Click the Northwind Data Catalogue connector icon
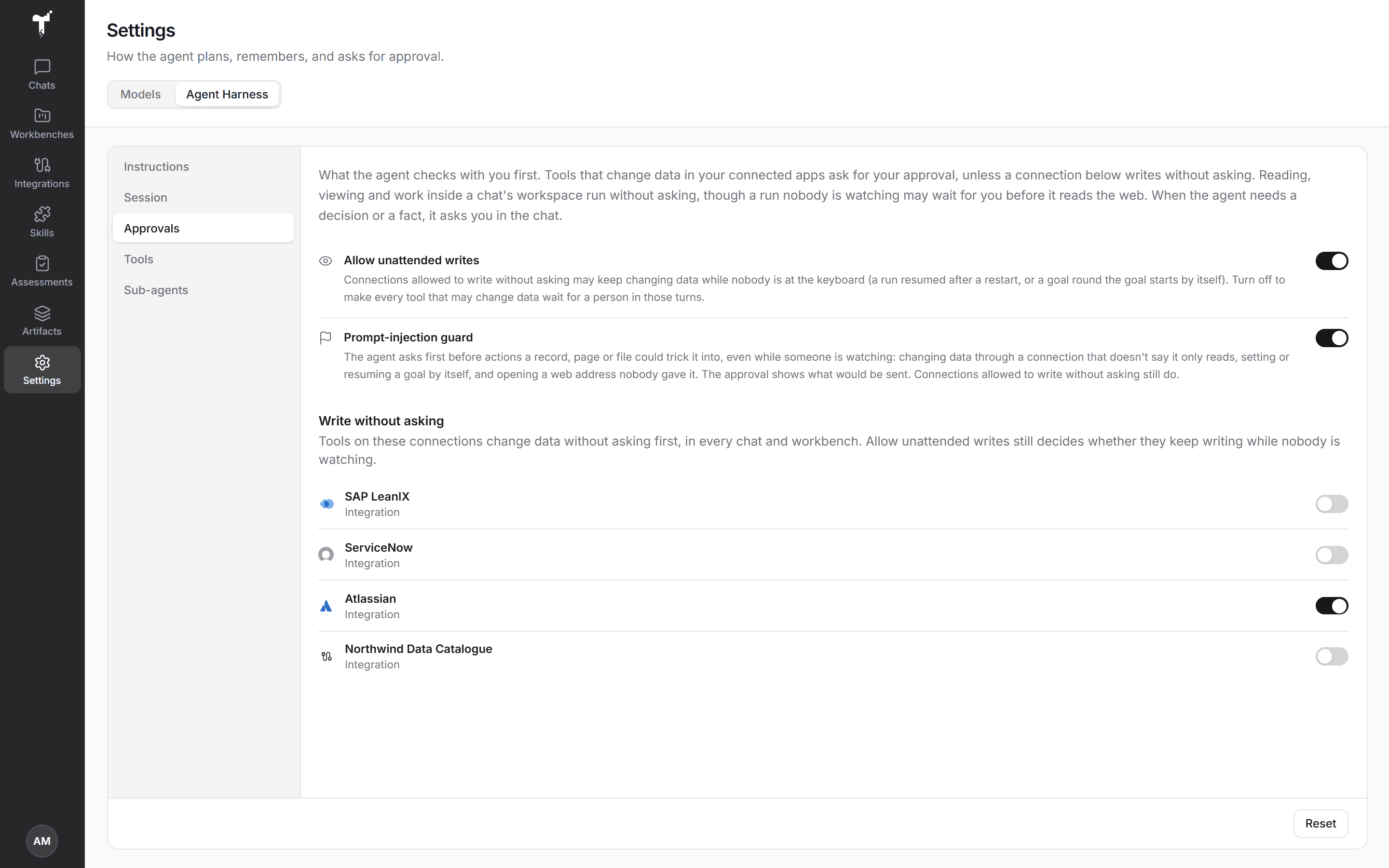Viewport: 1389px width, 868px height. (326, 656)
